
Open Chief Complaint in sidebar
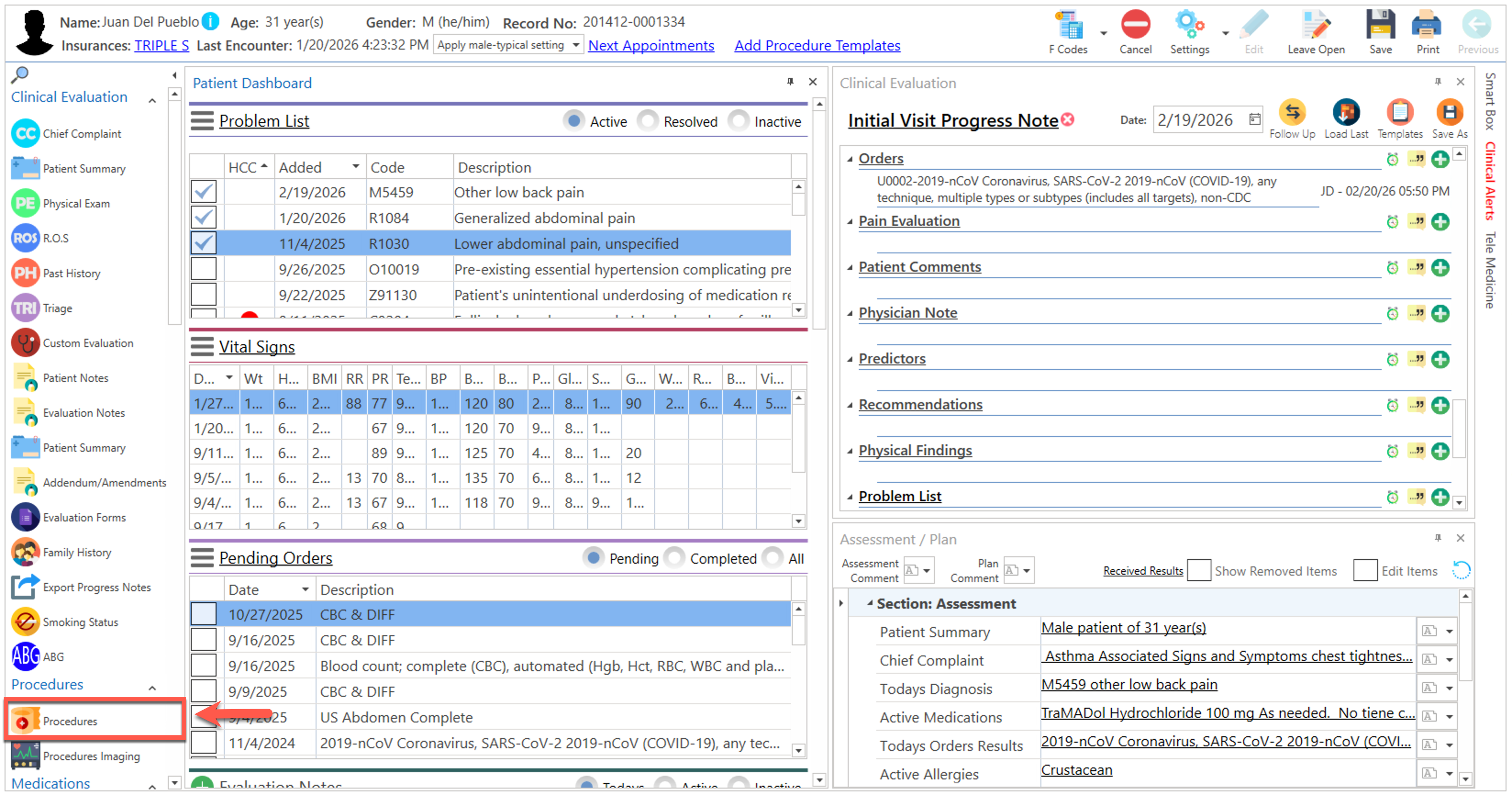click(81, 134)
